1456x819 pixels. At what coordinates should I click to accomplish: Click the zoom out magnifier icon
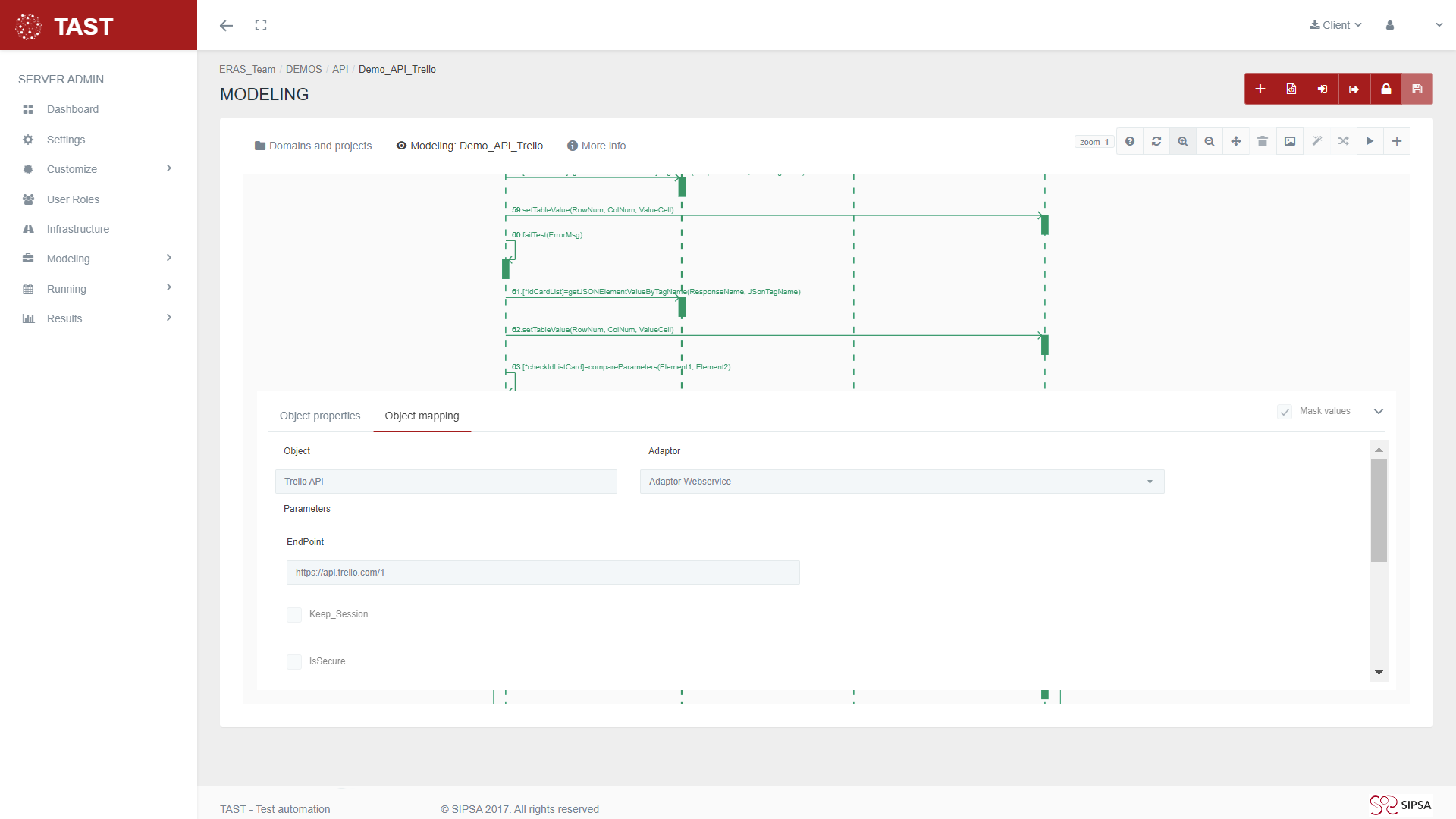[1210, 141]
